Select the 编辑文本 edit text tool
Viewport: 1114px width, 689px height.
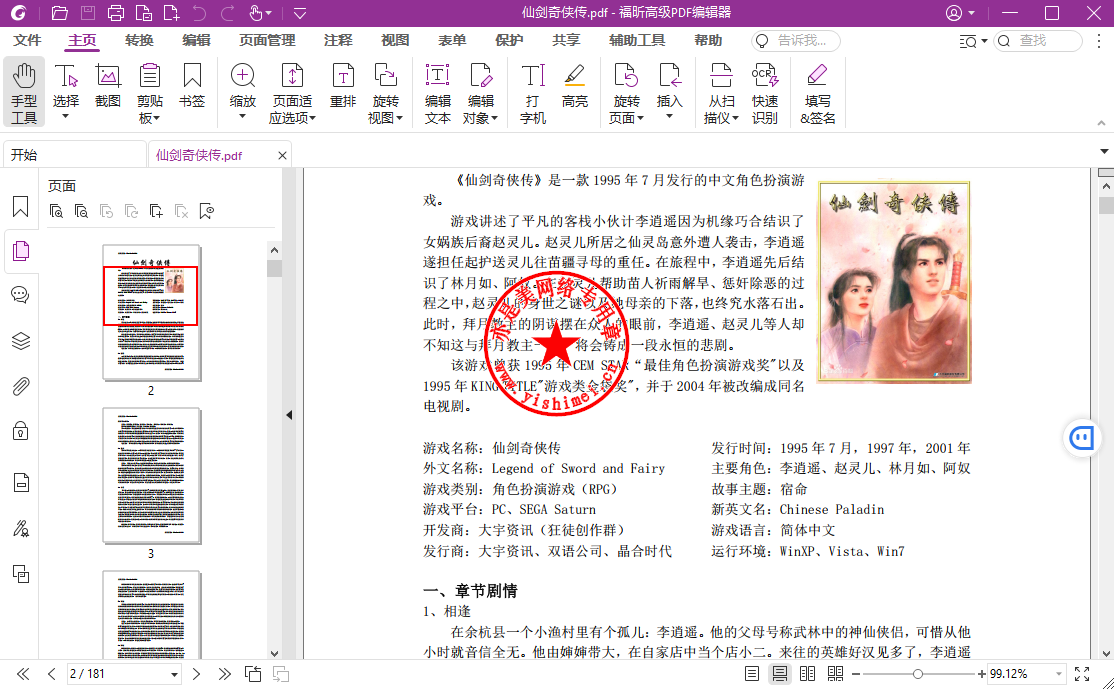point(438,93)
